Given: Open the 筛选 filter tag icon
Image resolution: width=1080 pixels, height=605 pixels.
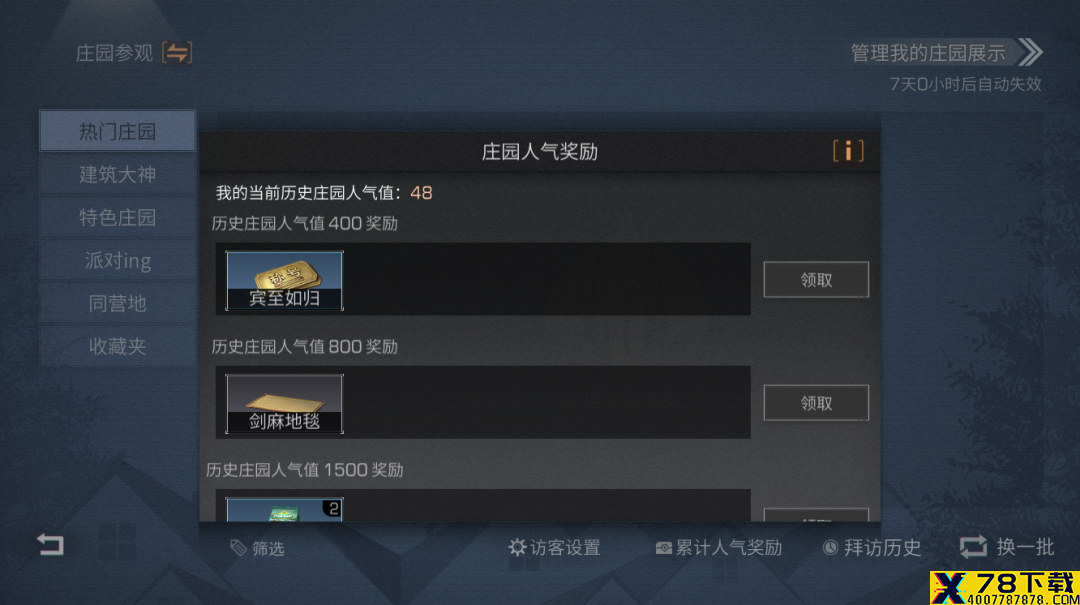Looking at the screenshot, I should (238, 548).
